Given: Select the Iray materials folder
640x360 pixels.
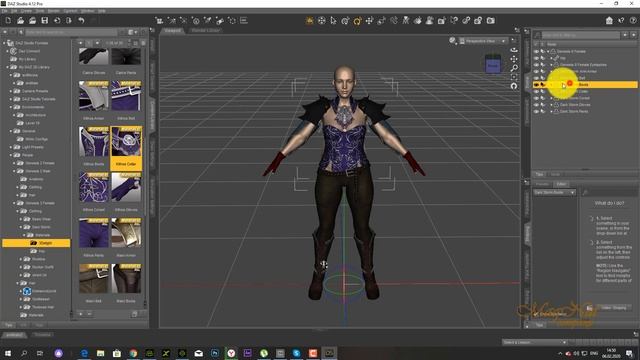Looking at the screenshot, I should [x=41, y=251].
